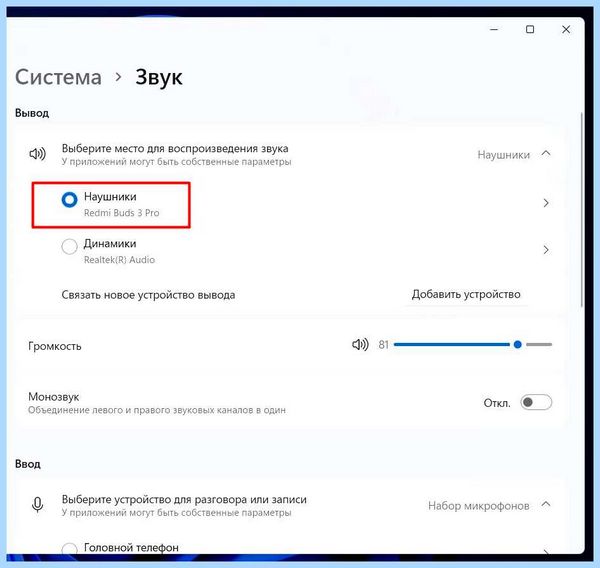Click the Вывод section heading

[x=32, y=113]
